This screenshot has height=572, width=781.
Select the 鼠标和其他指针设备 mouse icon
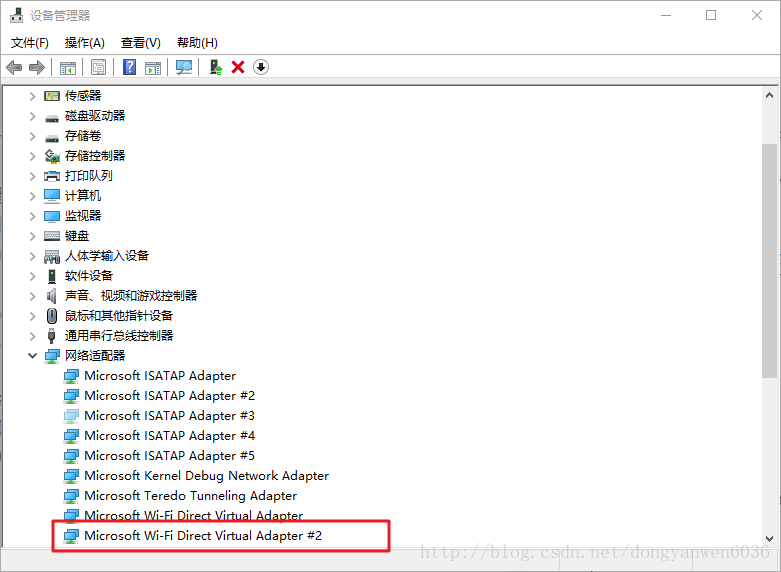[x=52, y=316]
